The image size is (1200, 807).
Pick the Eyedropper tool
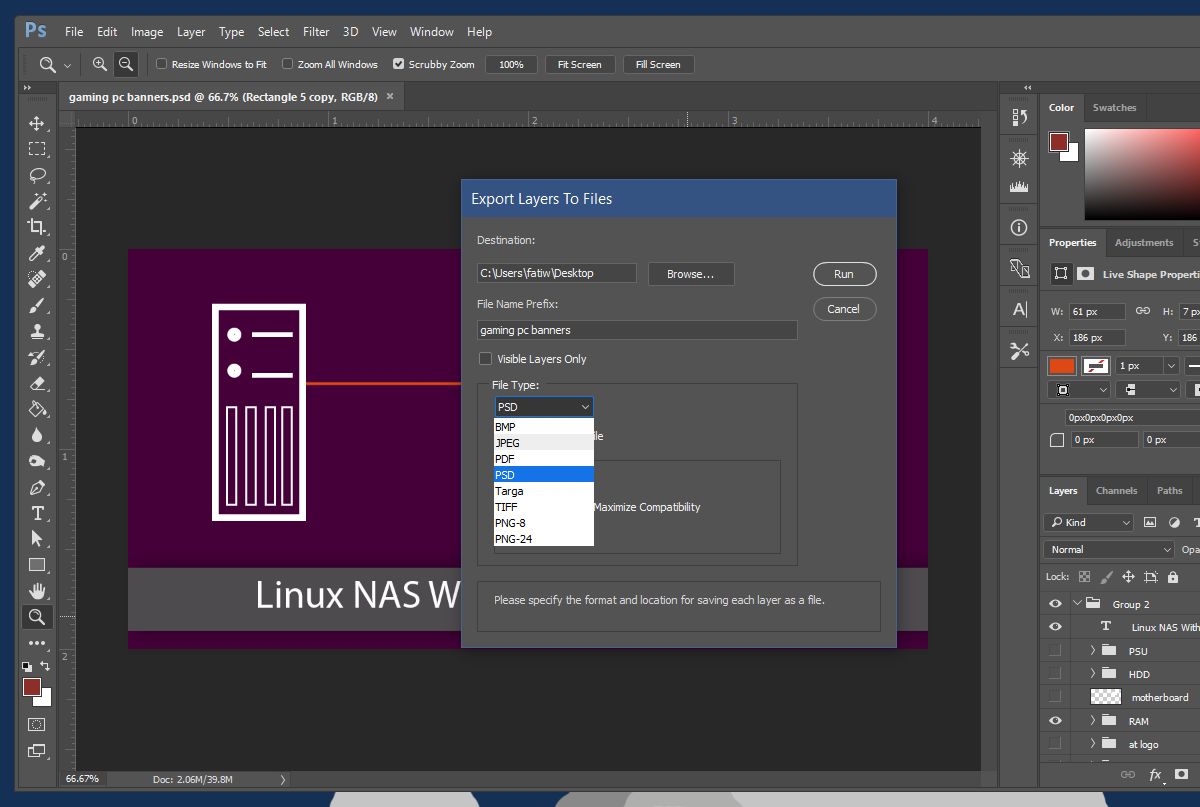point(37,253)
